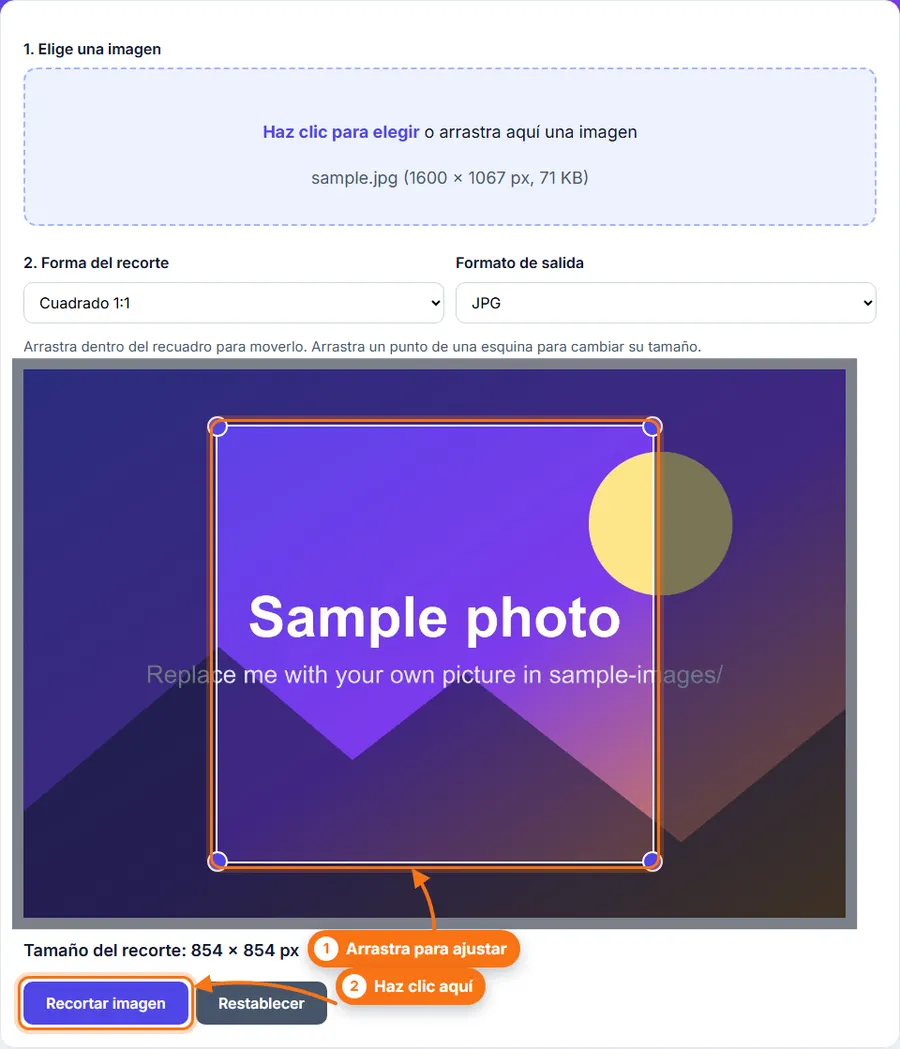The image size is (900, 1049).
Task: Open the JPG output format dropdown
Action: 666,303
